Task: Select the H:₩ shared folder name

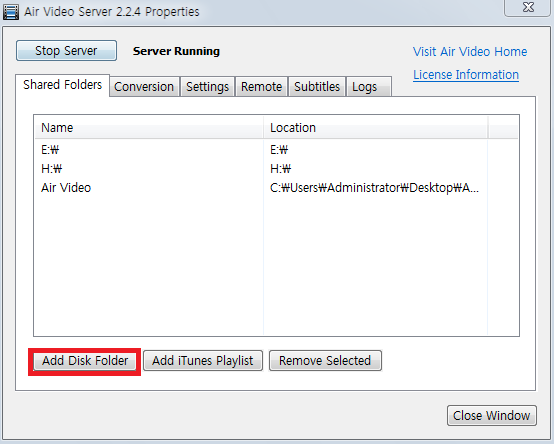Action: tap(51, 169)
